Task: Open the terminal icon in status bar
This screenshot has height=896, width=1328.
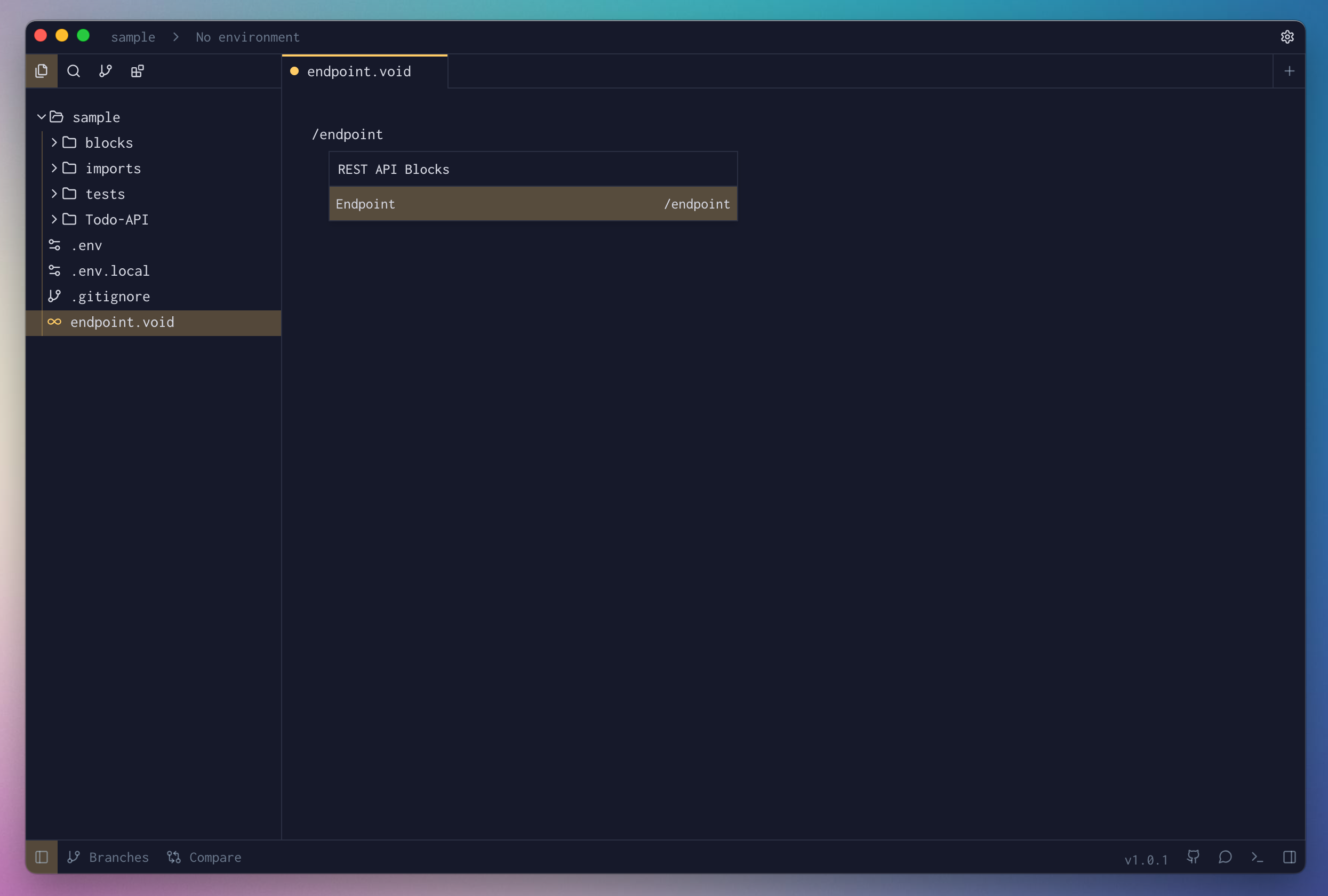Action: 1257,857
